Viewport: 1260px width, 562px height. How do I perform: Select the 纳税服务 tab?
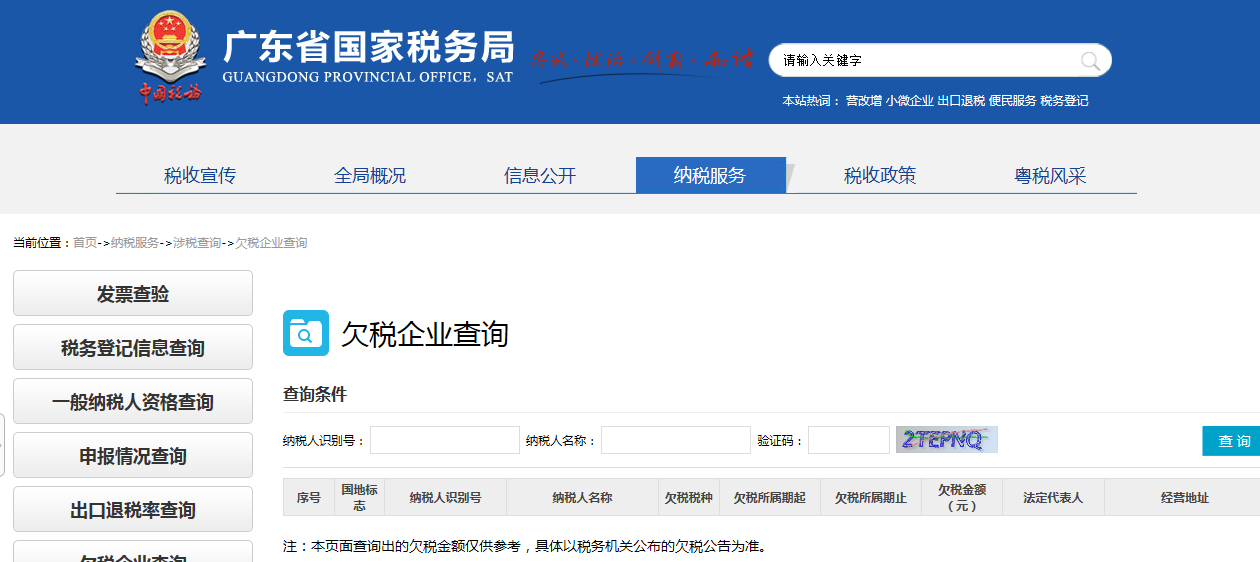click(710, 176)
